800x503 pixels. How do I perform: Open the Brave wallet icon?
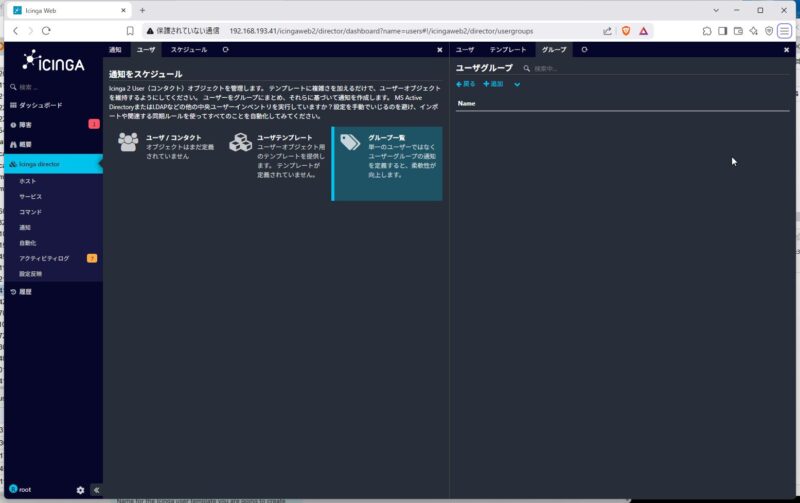[738, 31]
